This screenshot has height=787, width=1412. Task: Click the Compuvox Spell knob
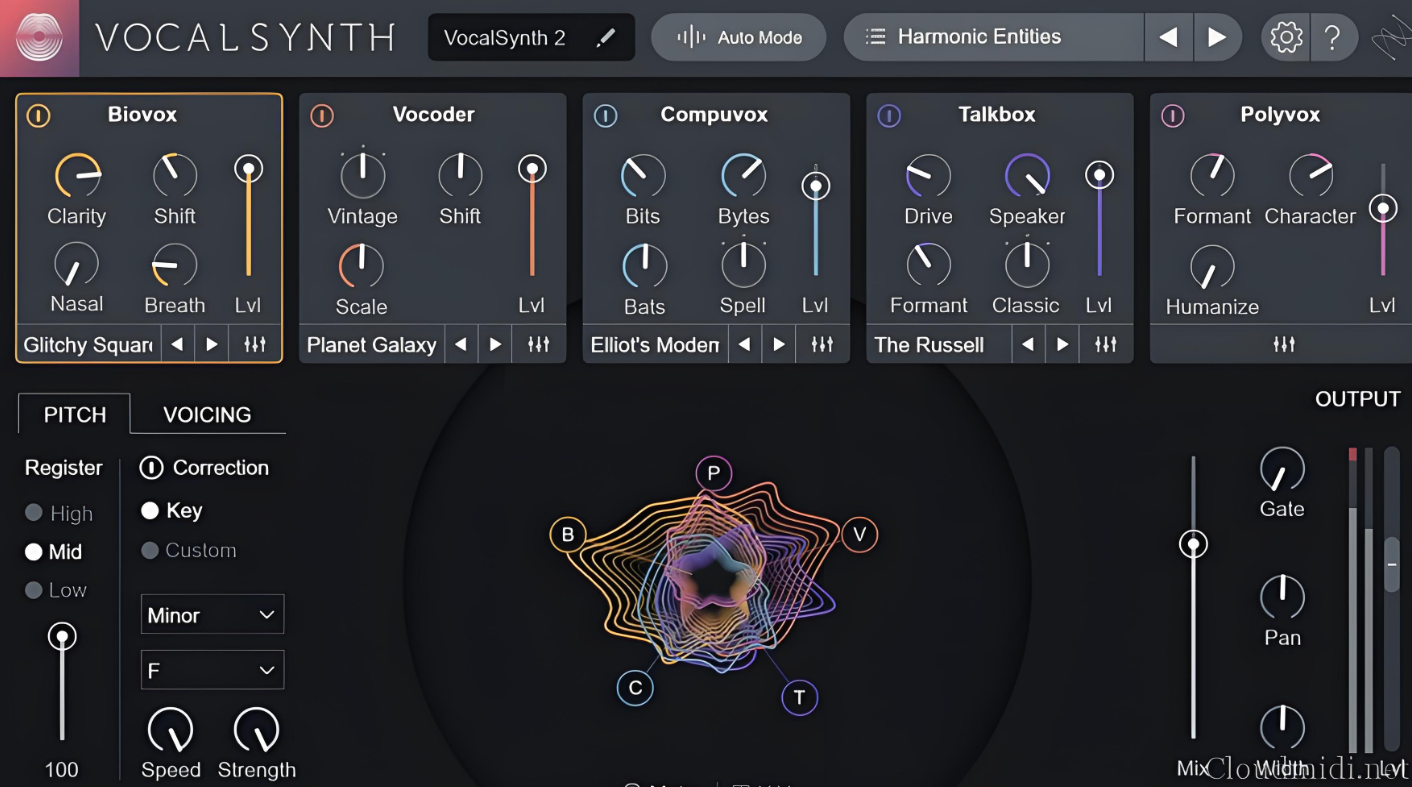pyautogui.click(x=743, y=265)
